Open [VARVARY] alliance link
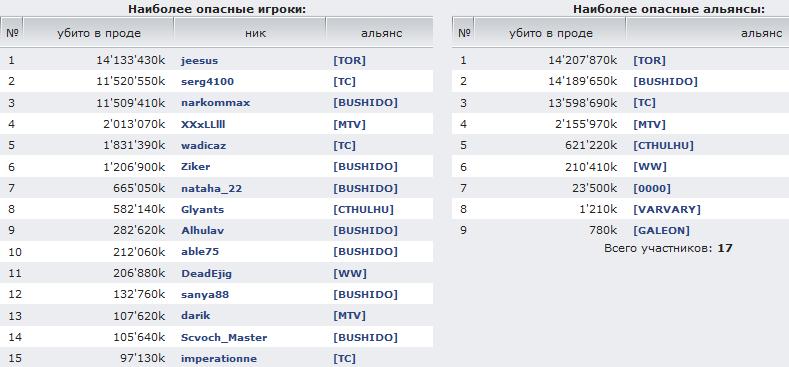789x367 pixels. (666, 209)
